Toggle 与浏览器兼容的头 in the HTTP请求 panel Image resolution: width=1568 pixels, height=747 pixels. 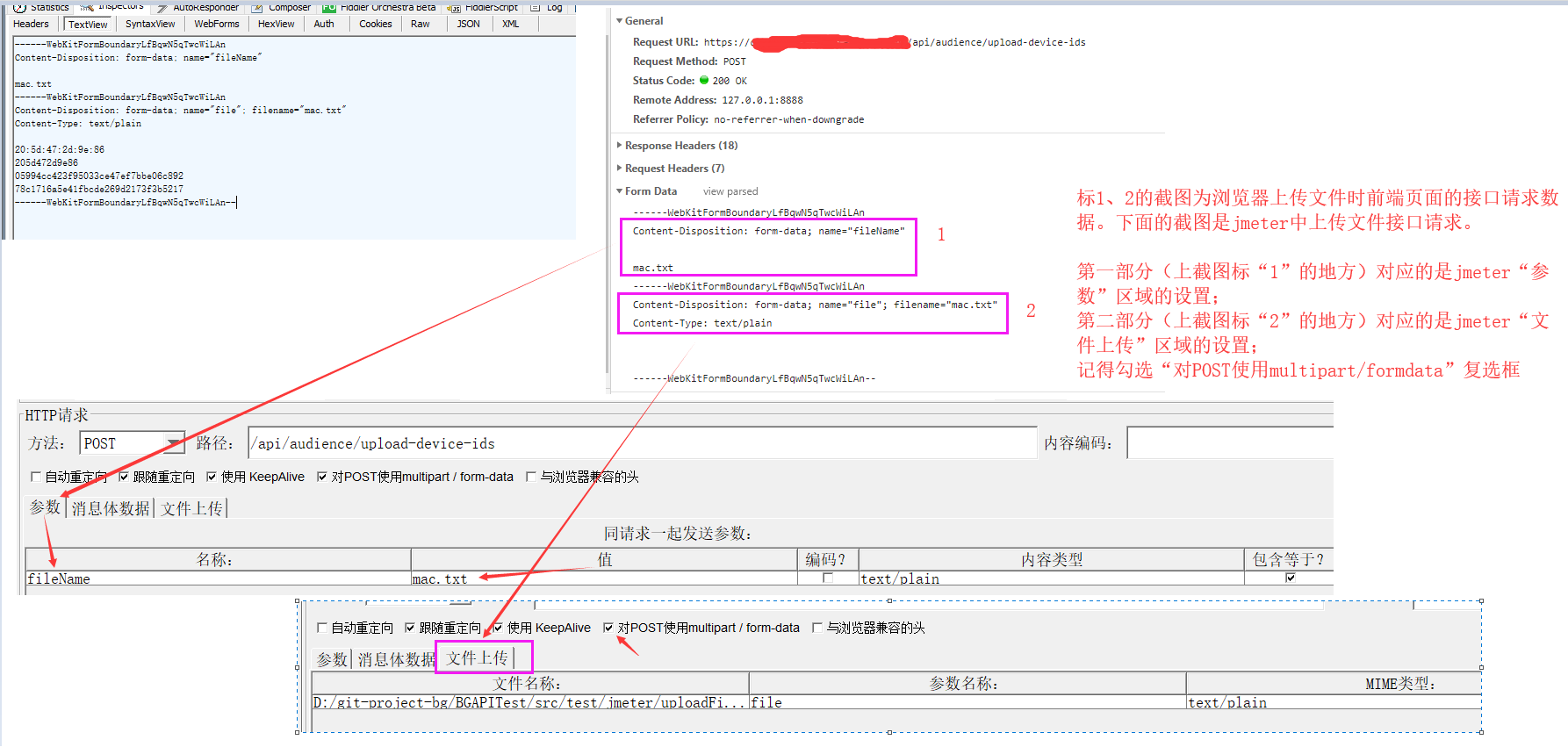click(530, 477)
